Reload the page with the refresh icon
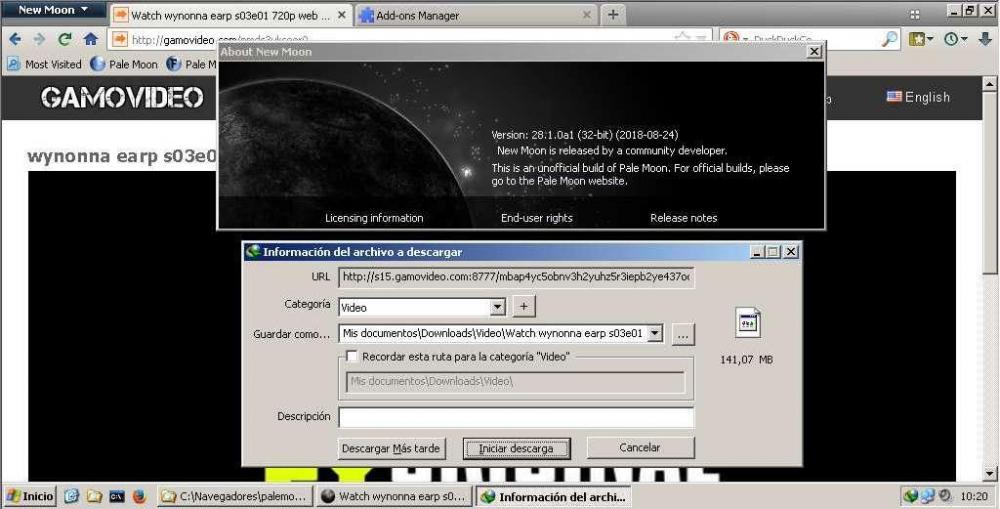Viewport: 1000px width, 509px height. 65,39
